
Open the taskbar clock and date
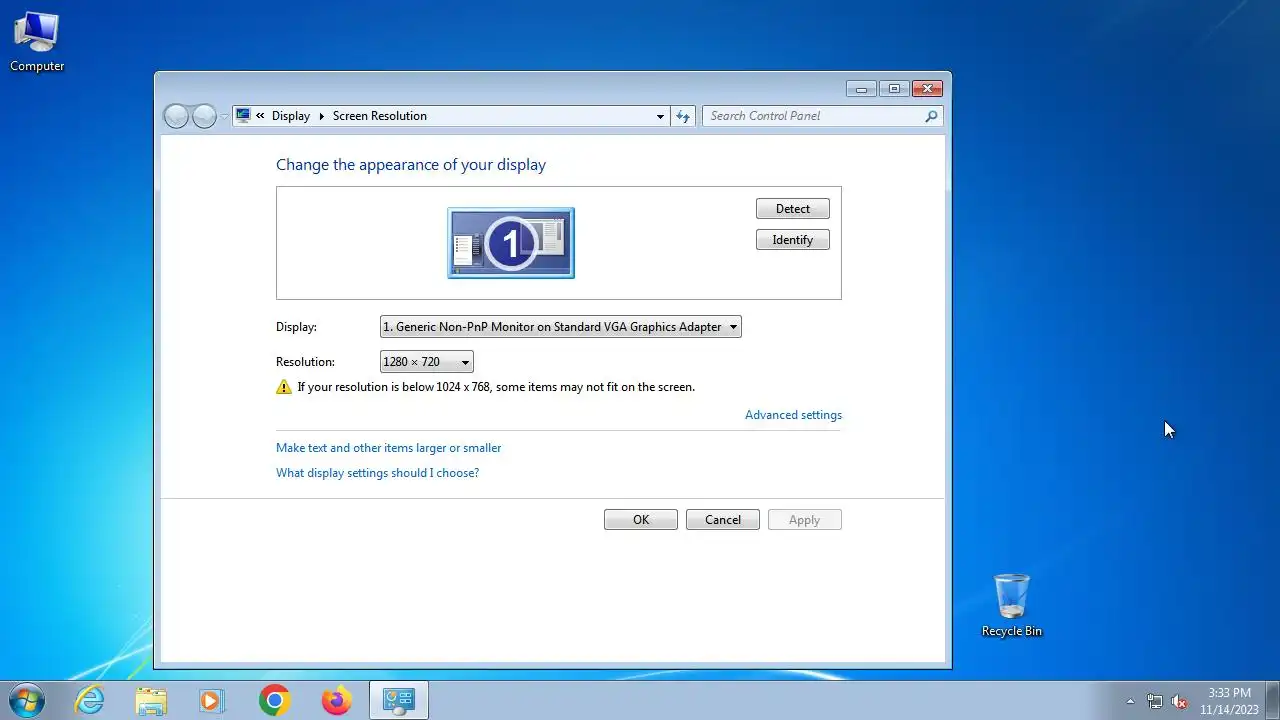click(1229, 701)
